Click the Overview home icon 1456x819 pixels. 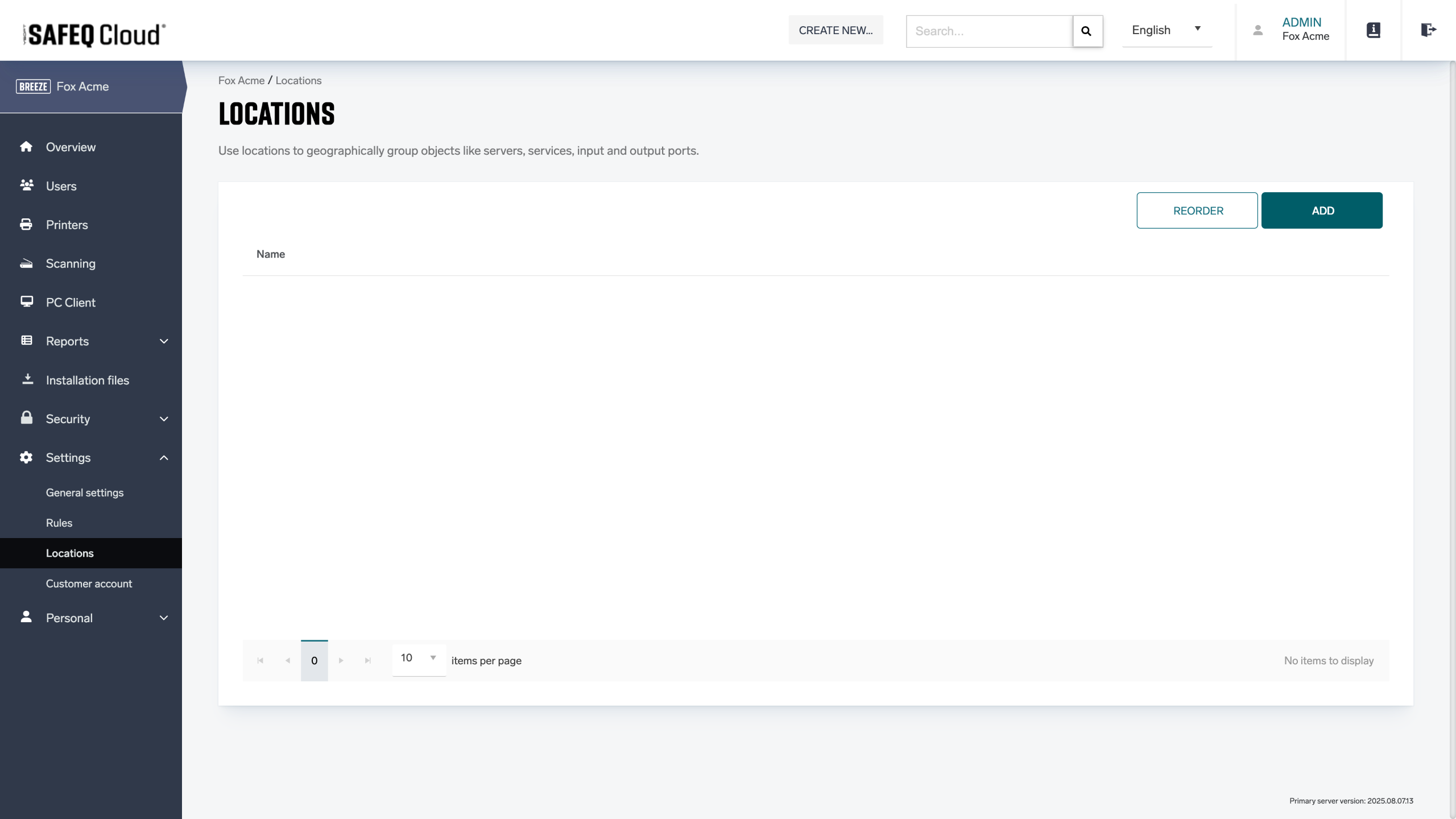pos(26,147)
